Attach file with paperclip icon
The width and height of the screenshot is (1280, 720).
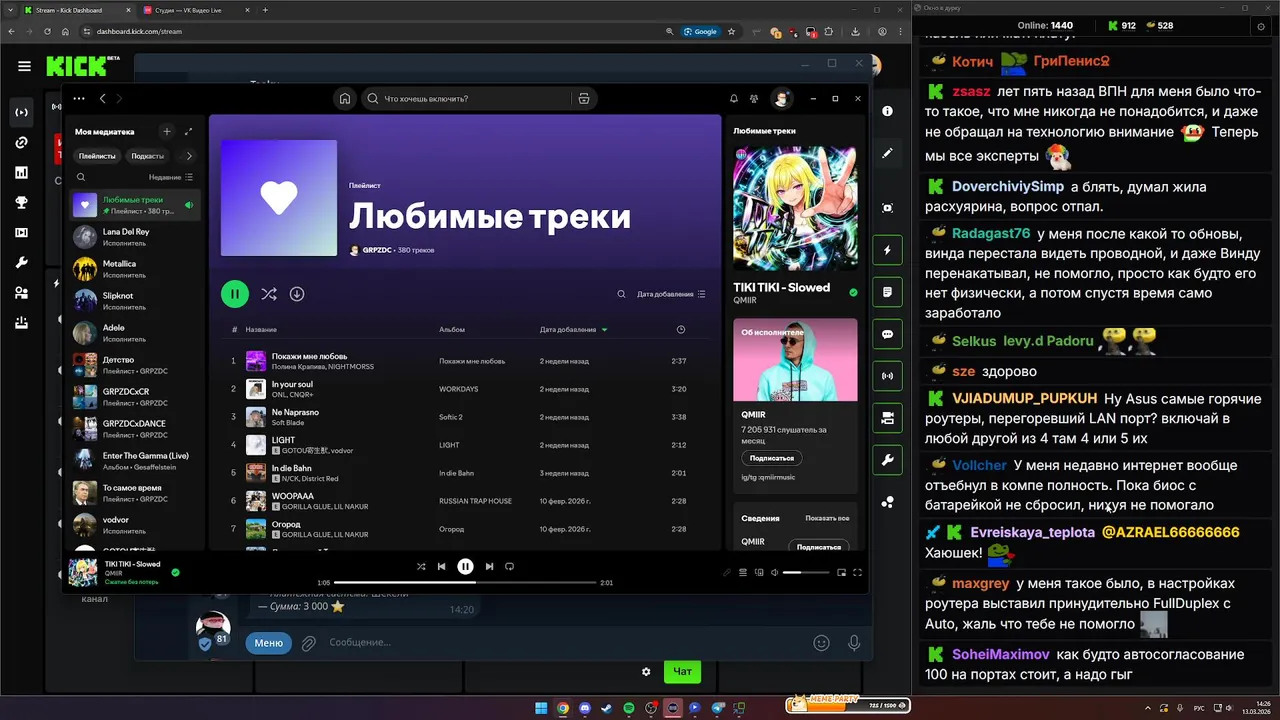(x=309, y=643)
